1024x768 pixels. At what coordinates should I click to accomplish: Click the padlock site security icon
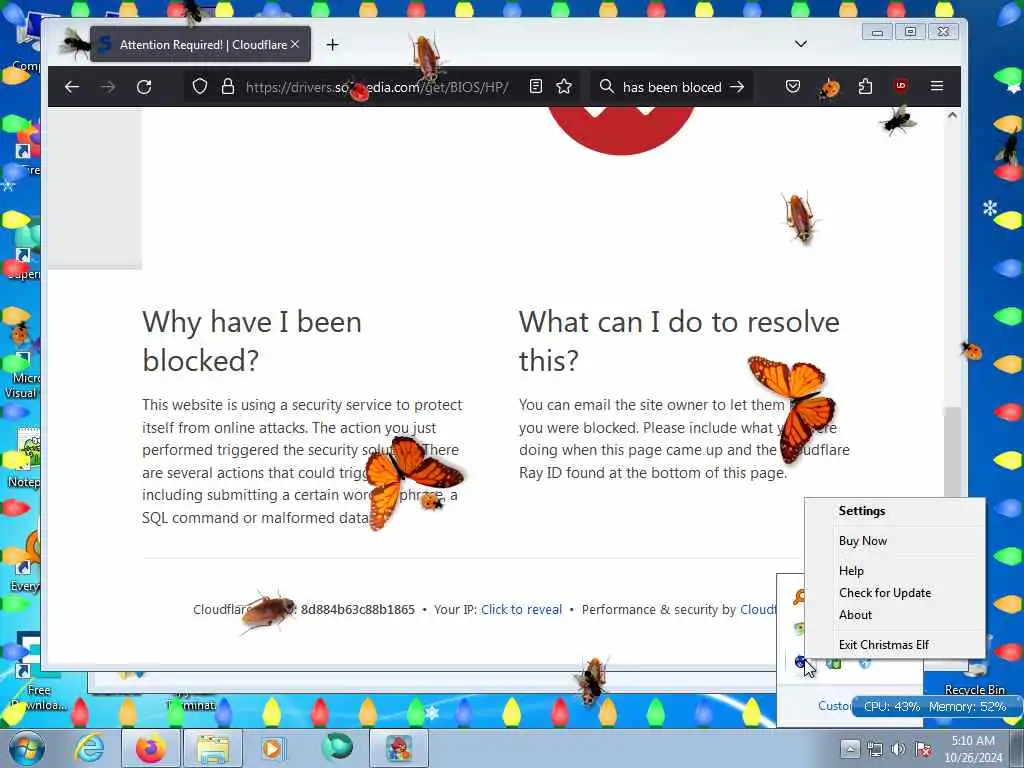coord(227,86)
